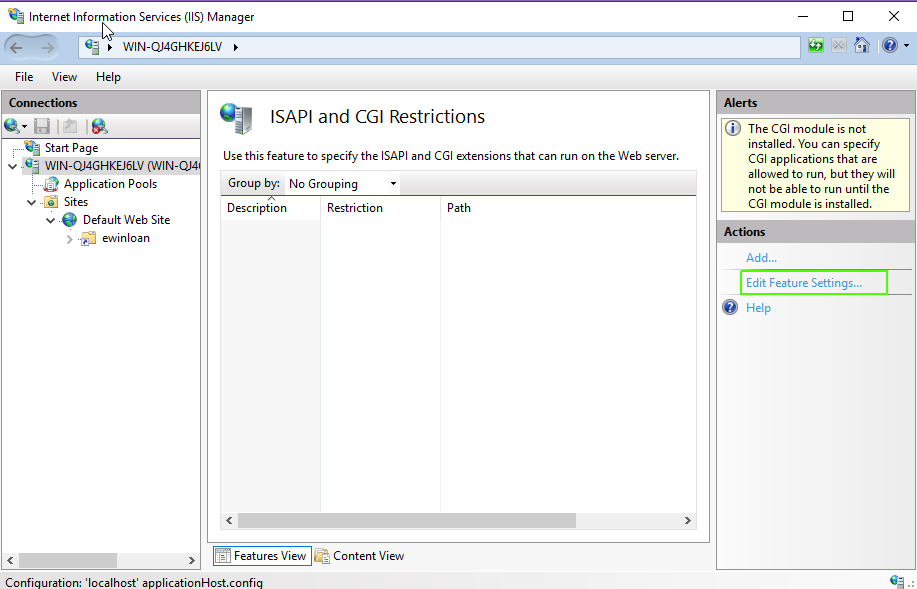This screenshot has height=589, width=917.
Task: Go back with the Back arrow button
Action: 16,47
